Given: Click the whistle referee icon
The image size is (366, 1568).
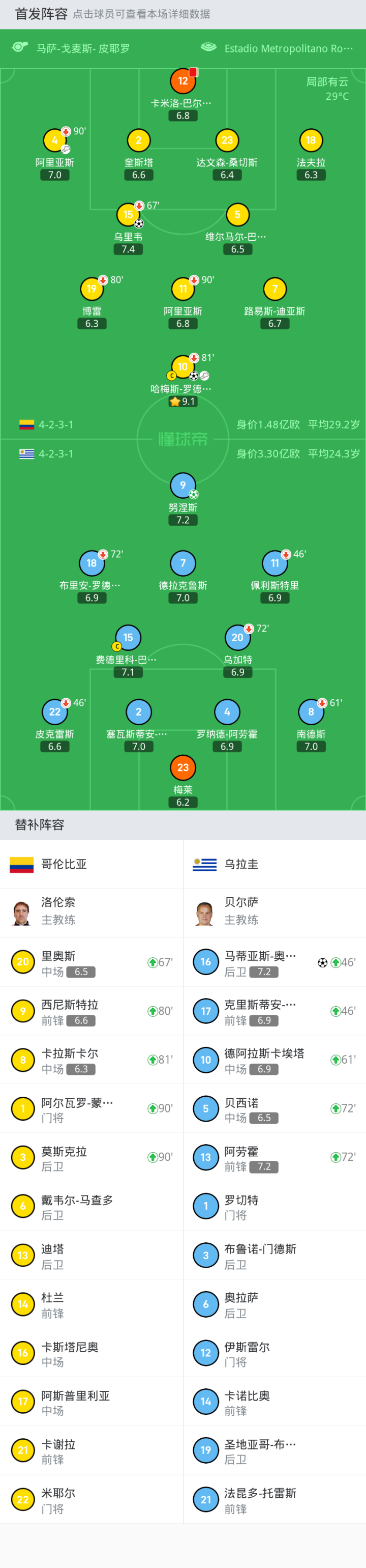Looking at the screenshot, I should click(x=20, y=47).
